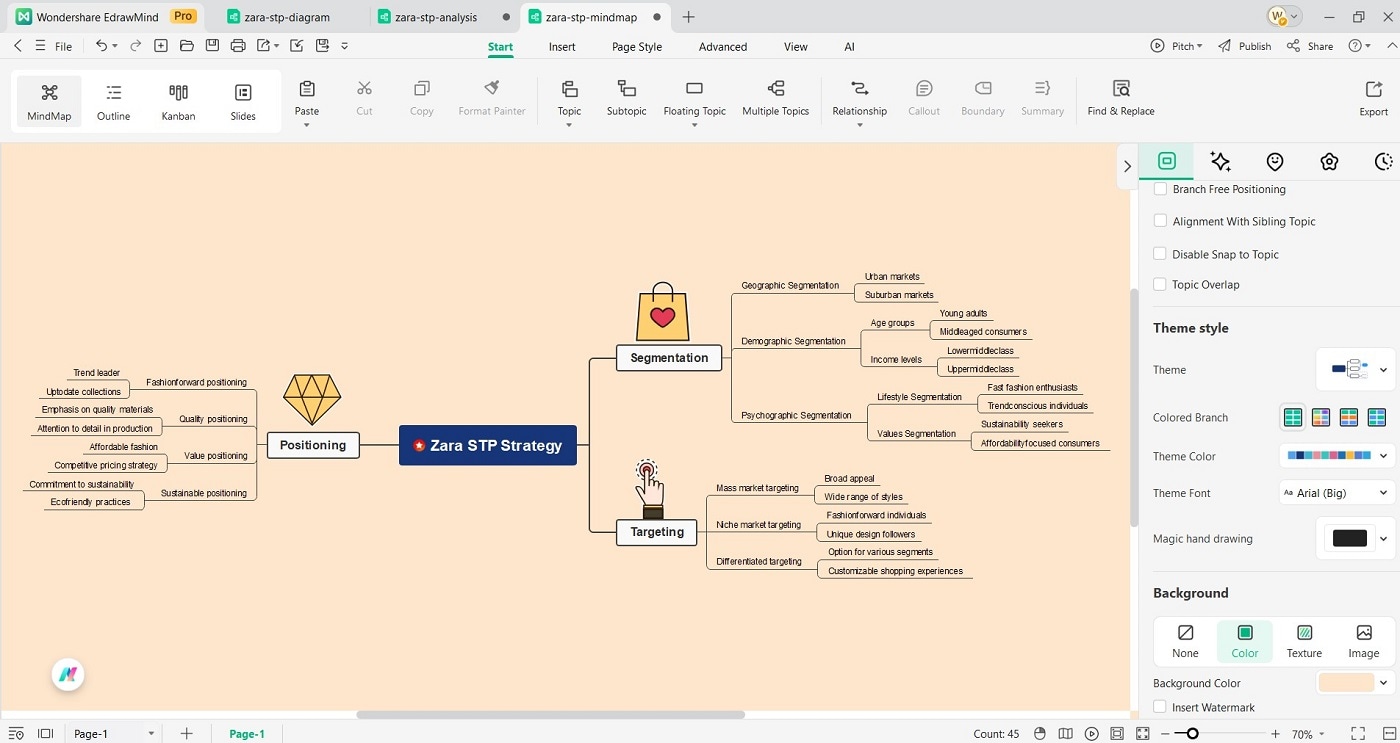Select the Zara STP Strategy central topic

click(488, 445)
